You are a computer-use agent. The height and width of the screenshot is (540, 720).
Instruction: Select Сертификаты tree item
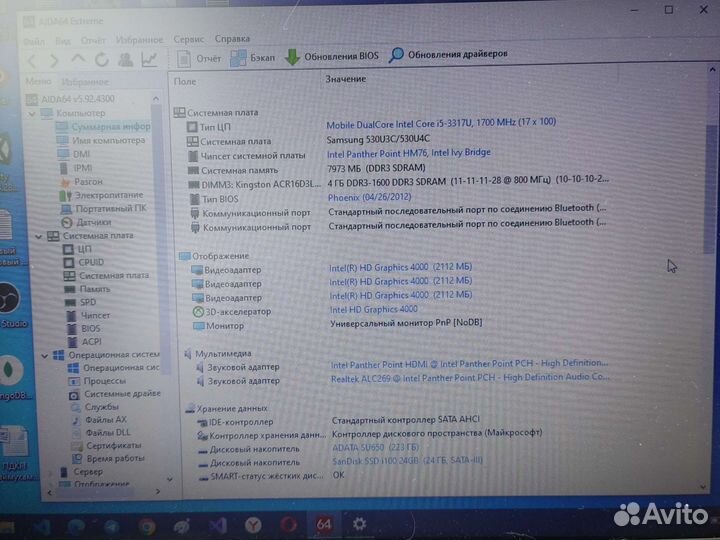pos(107,446)
